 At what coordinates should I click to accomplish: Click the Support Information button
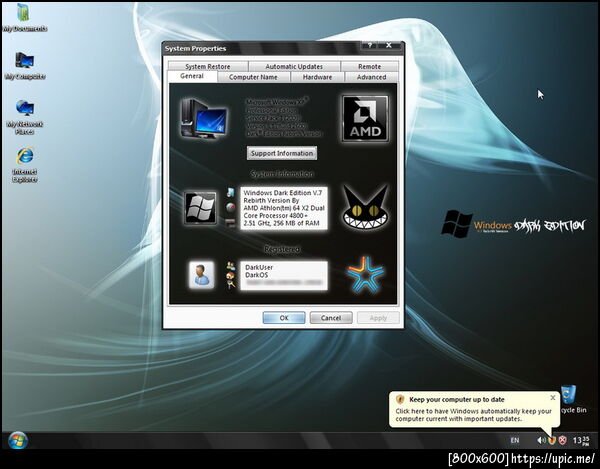tap(282, 153)
